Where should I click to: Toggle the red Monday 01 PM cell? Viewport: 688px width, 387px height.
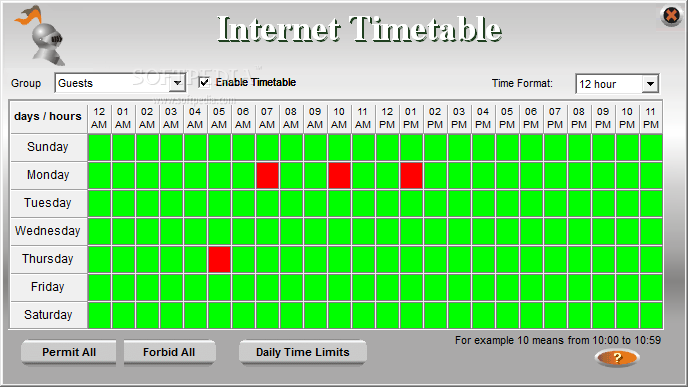pos(412,176)
